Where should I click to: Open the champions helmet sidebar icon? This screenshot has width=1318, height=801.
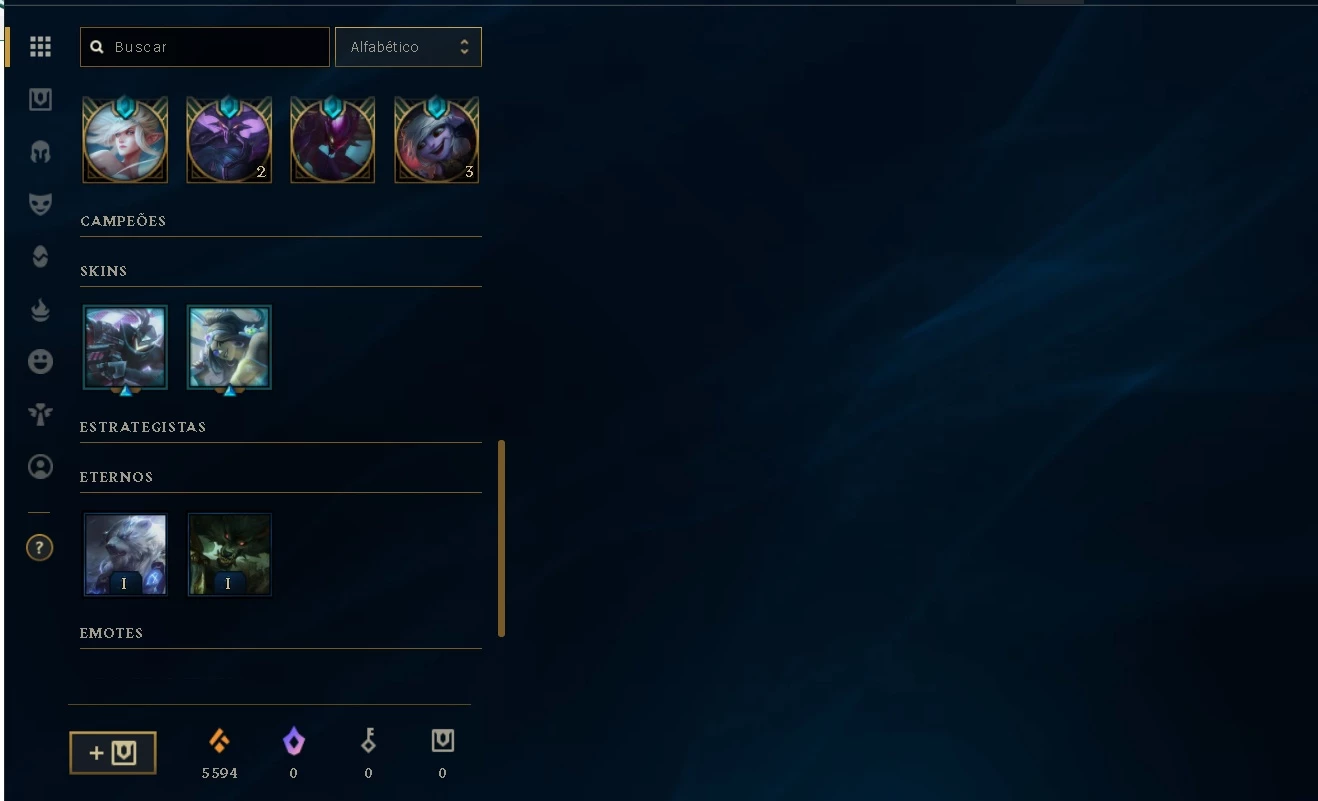point(40,152)
